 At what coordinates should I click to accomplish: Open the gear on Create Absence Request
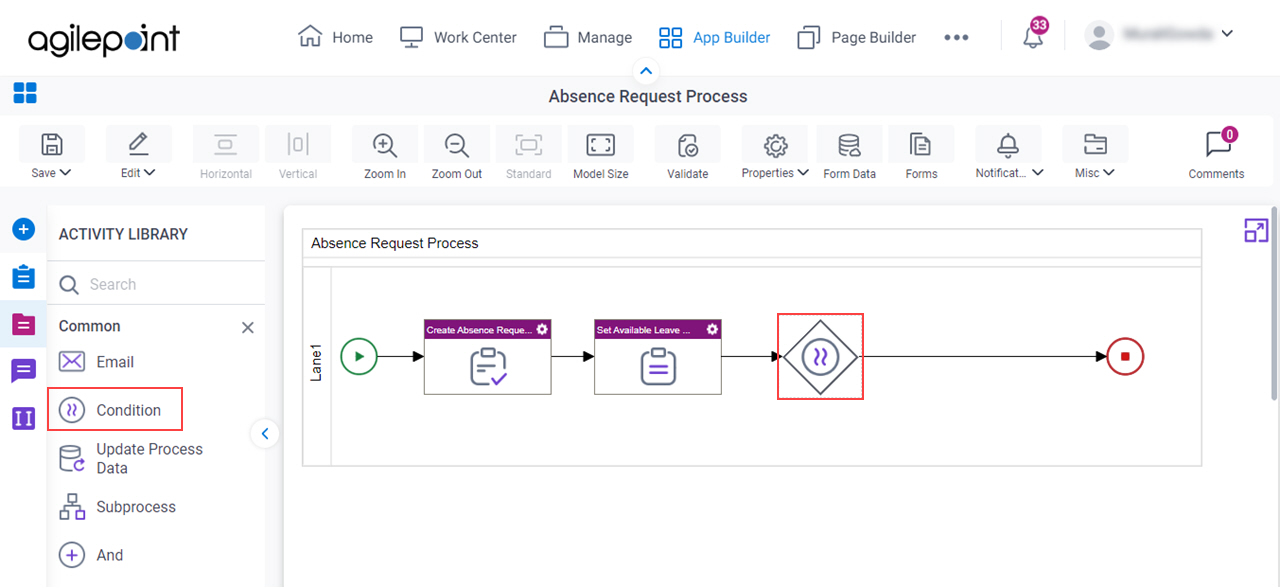click(x=542, y=329)
